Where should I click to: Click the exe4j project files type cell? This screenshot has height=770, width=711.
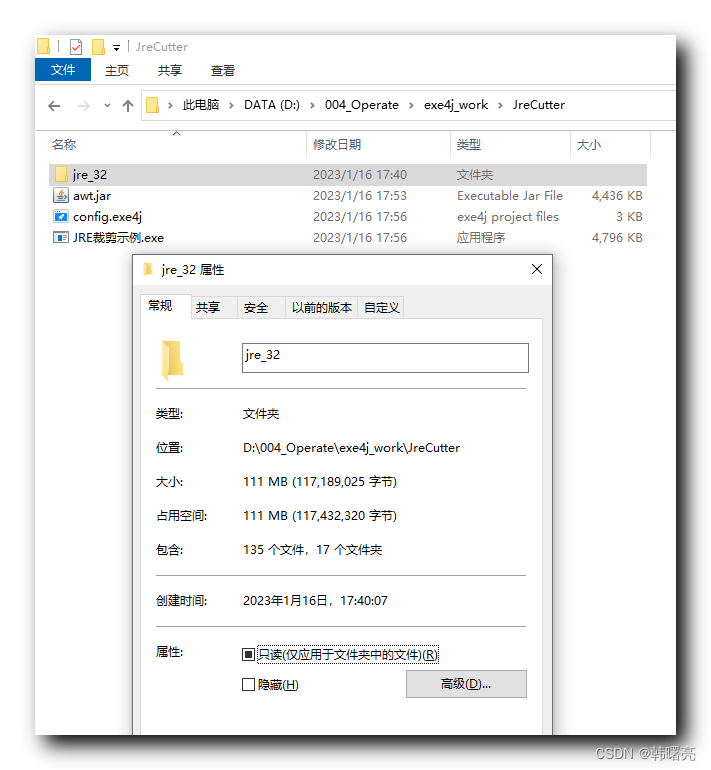click(508, 217)
